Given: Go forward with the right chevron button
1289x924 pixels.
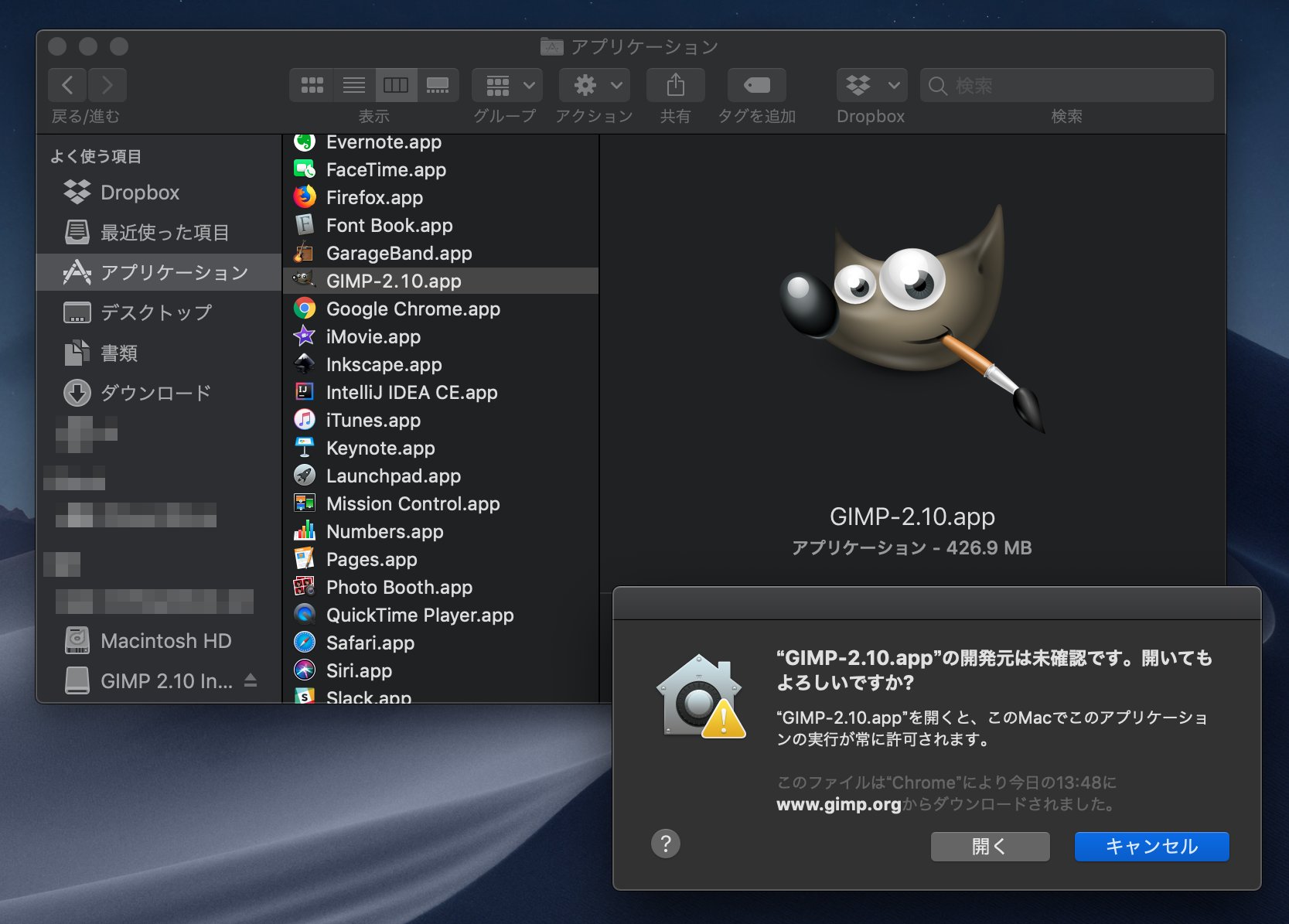Looking at the screenshot, I should pyautogui.click(x=107, y=85).
